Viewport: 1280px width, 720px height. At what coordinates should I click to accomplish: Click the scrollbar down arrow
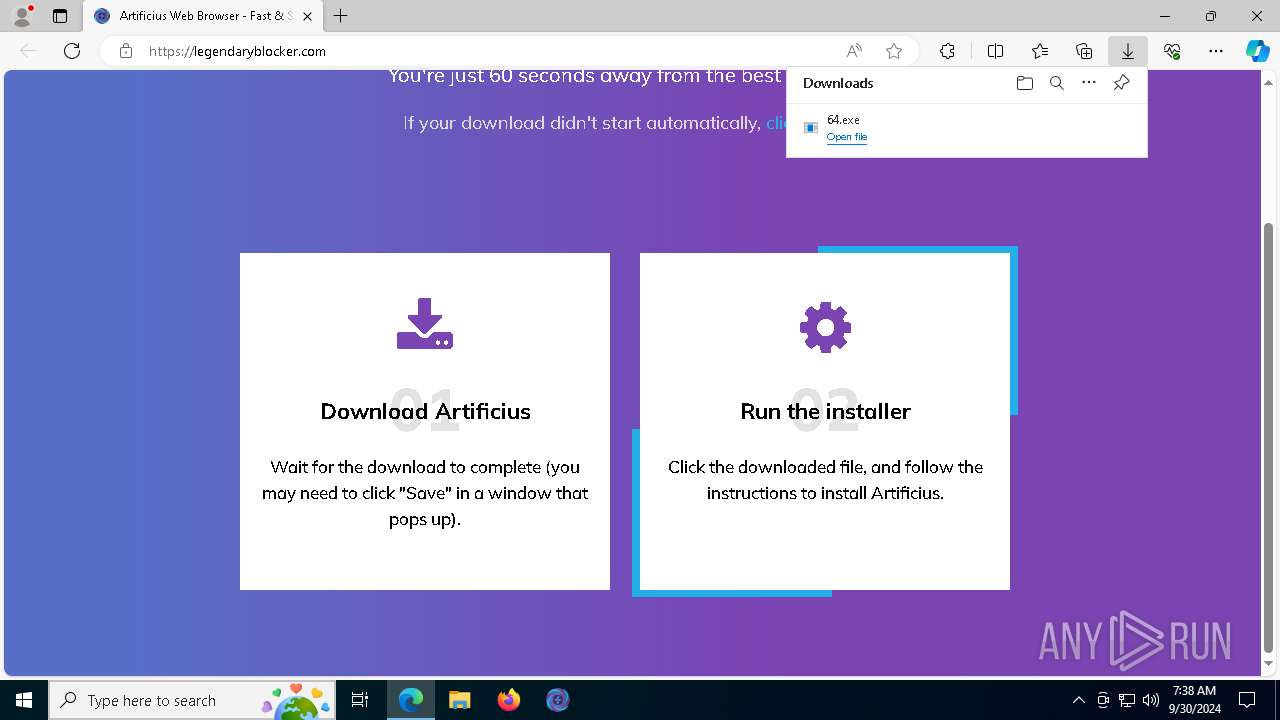tap(1269, 664)
